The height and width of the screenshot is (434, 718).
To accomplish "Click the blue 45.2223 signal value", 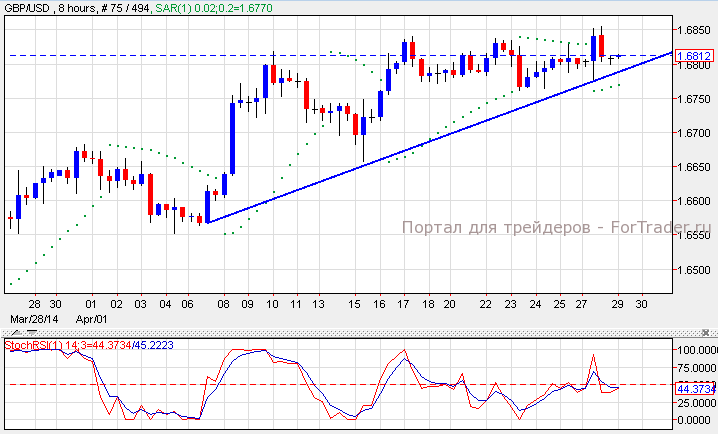I will point(154,345).
